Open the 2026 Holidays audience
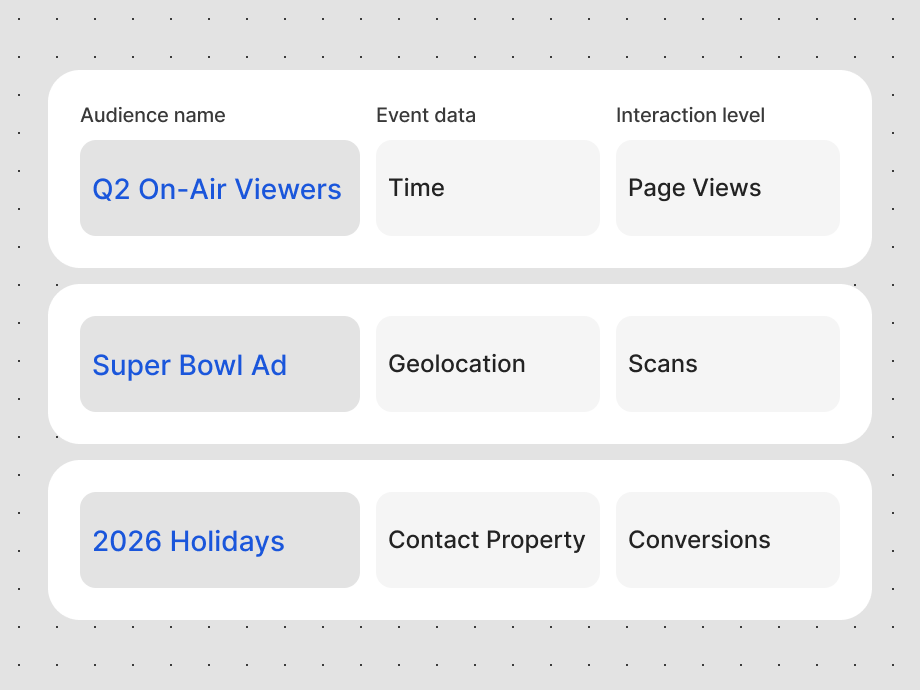The width and height of the screenshot is (920, 690). pyautogui.click(x=219, y=540)
